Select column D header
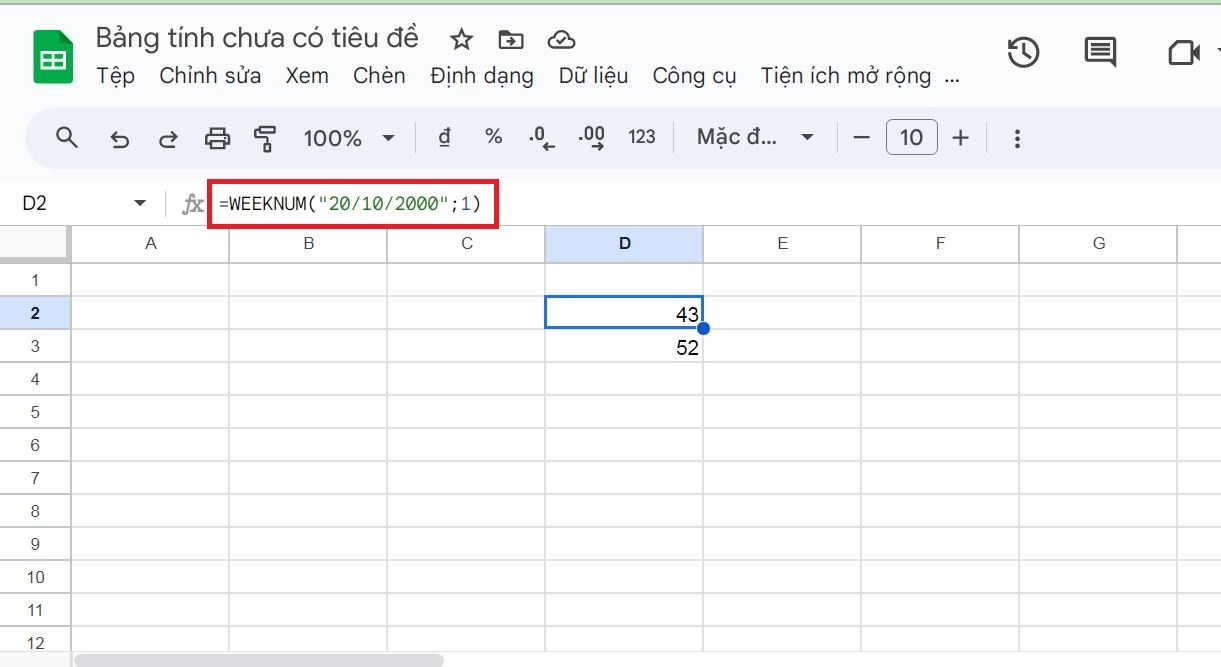 click(x=625, y=243)
